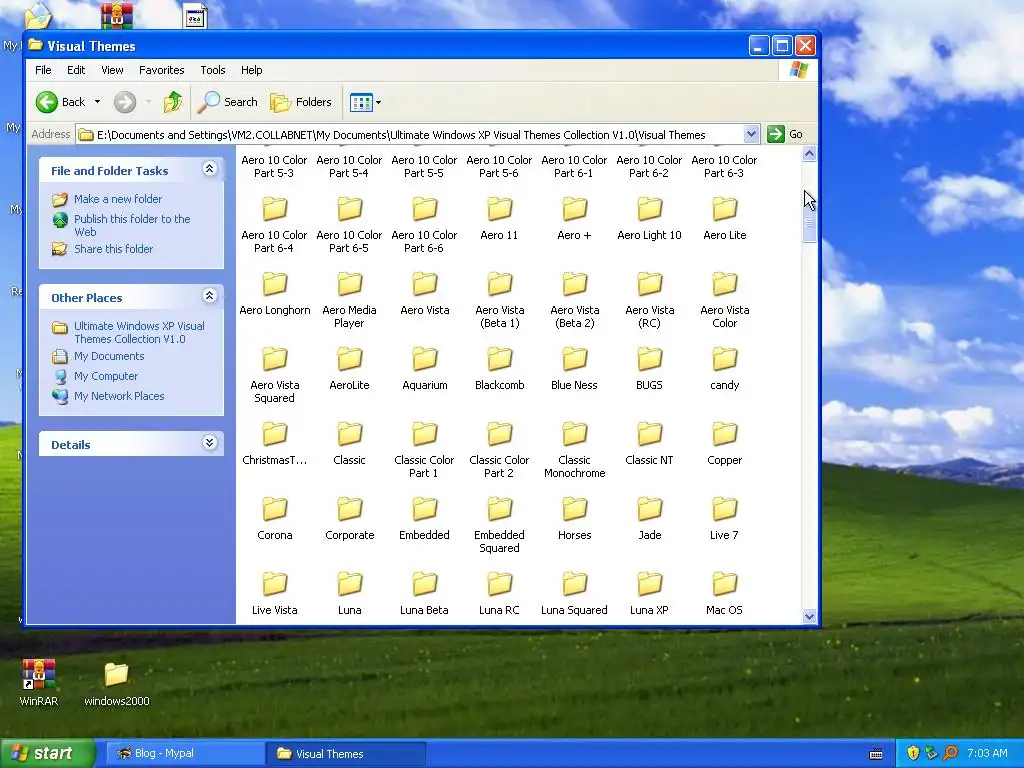
Task: Open the File menu
Action: [43, 70]
